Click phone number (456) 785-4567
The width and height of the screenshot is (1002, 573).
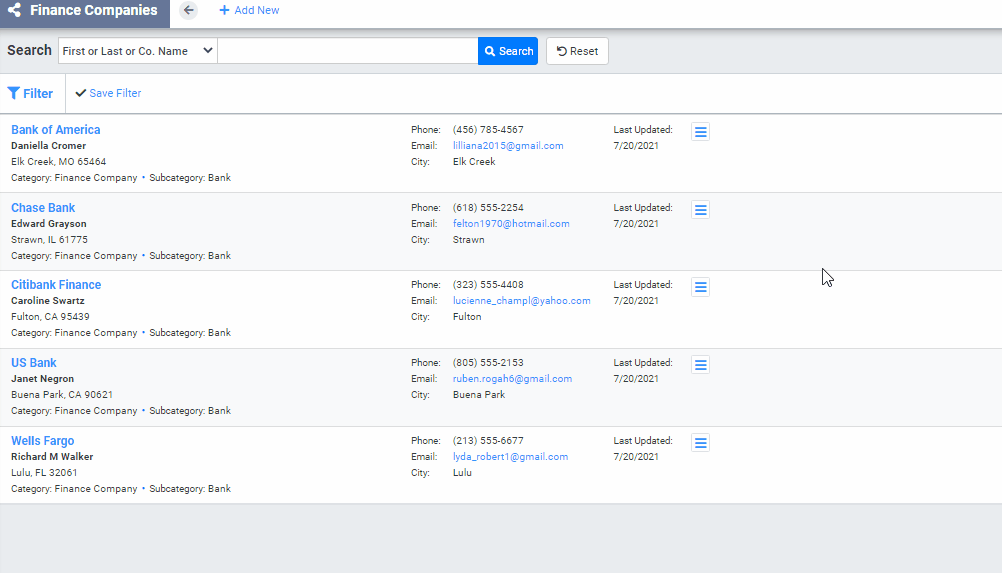(488, 130)
